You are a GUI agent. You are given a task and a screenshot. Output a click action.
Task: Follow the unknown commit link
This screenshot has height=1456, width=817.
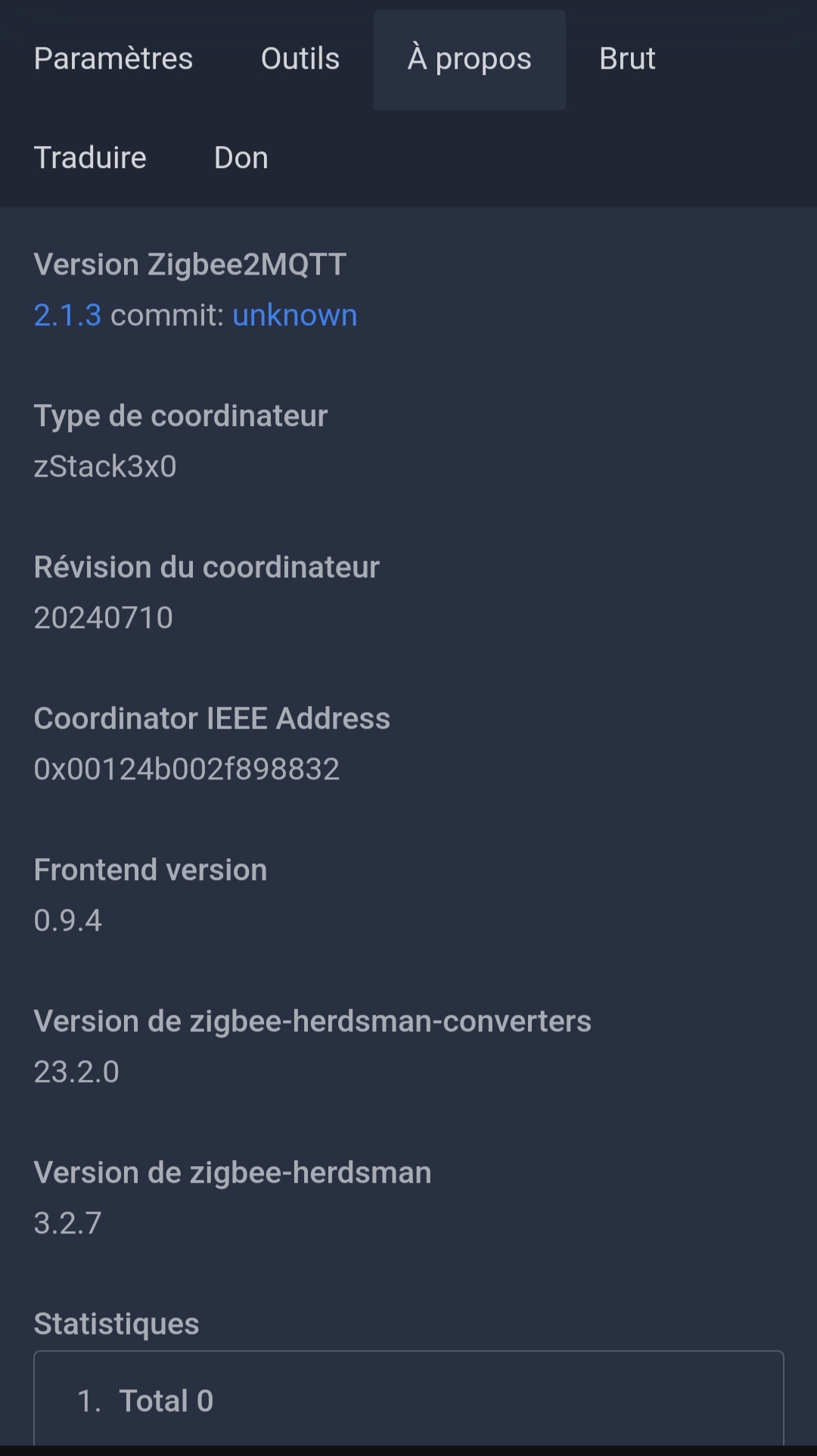[x=294, y=316]
